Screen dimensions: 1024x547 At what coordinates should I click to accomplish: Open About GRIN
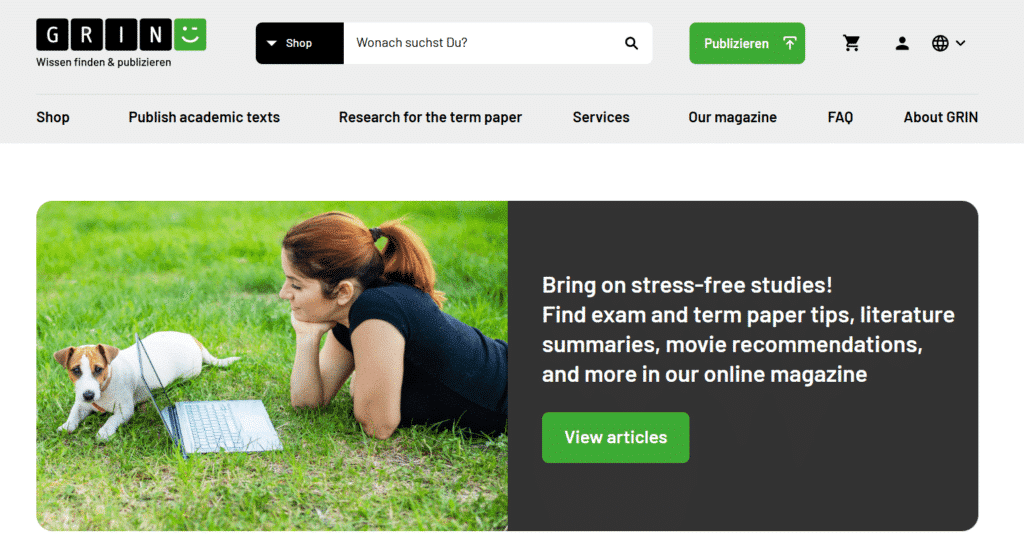pyautogui.click(x=940, y=117)
